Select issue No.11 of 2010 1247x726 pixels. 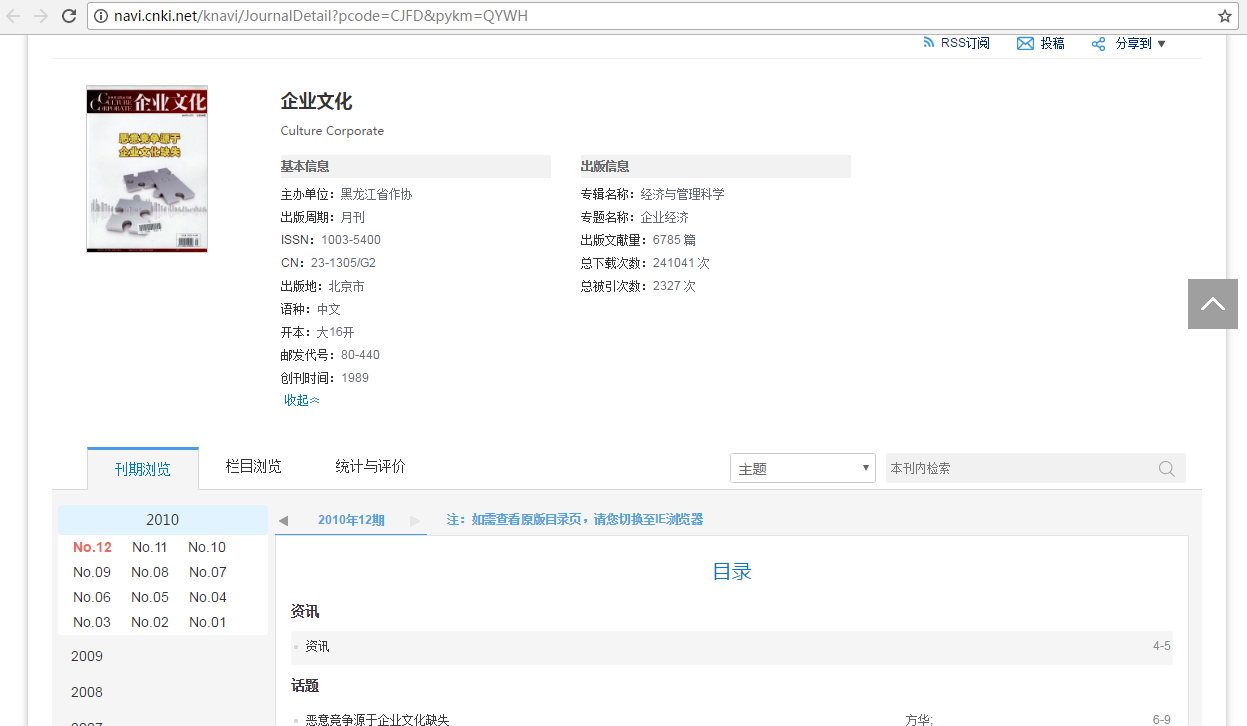click(x=149, y=547)
